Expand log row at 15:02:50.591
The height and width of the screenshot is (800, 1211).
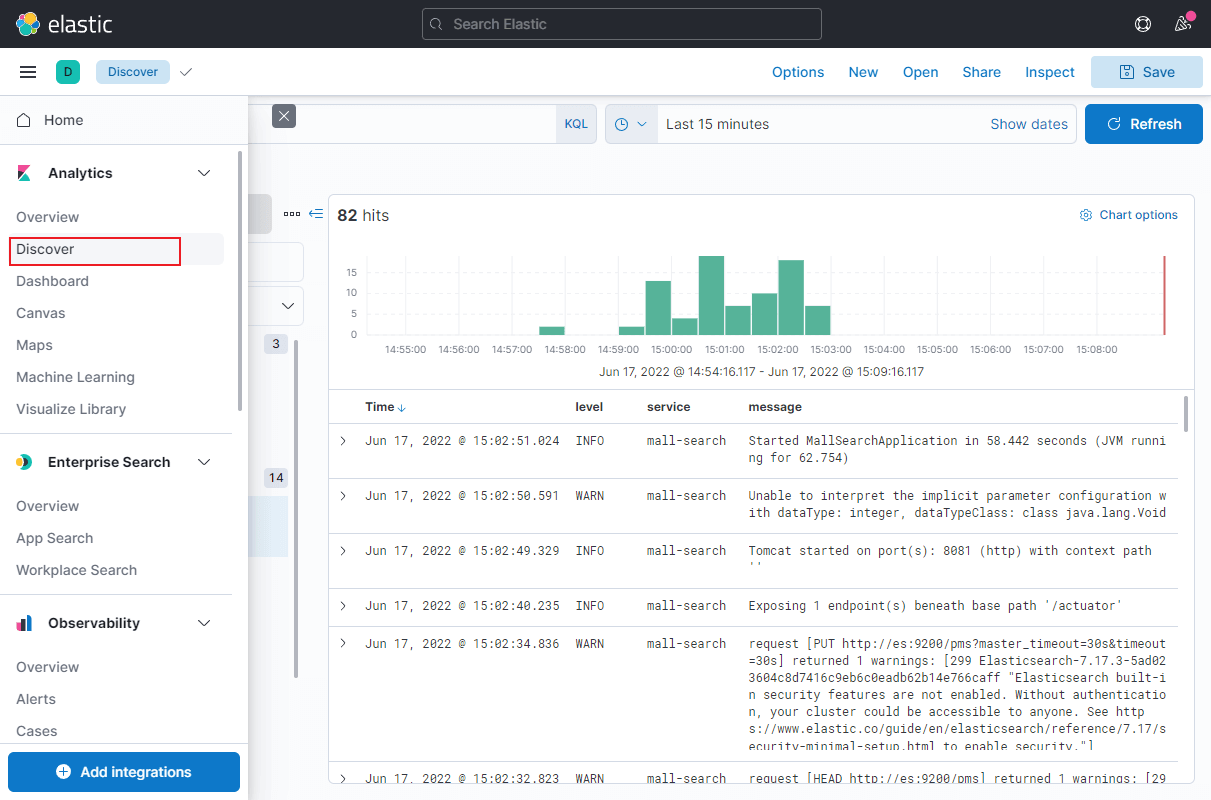tap(343, 495)
